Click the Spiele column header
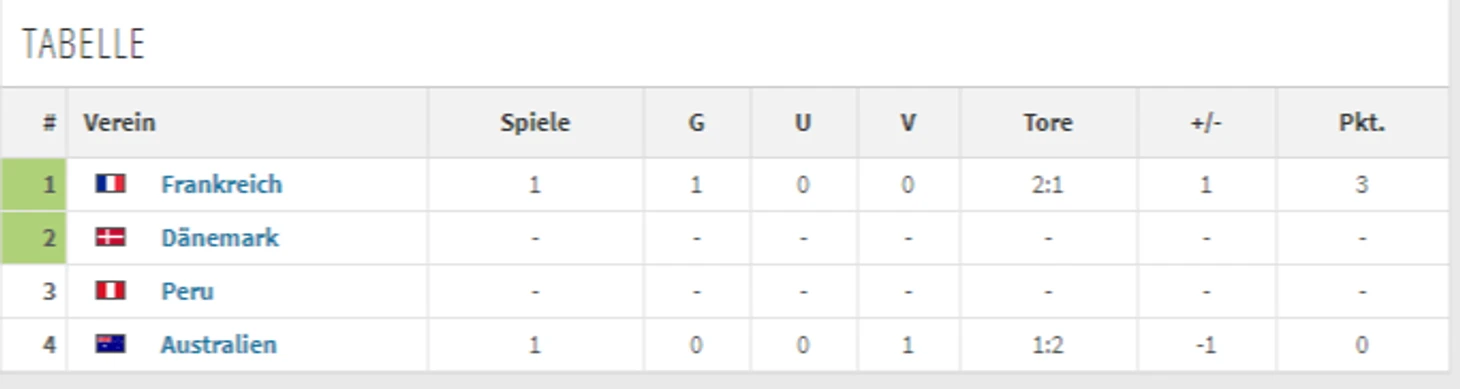Viewport: 1460px width, 389px height. point(535,123)
